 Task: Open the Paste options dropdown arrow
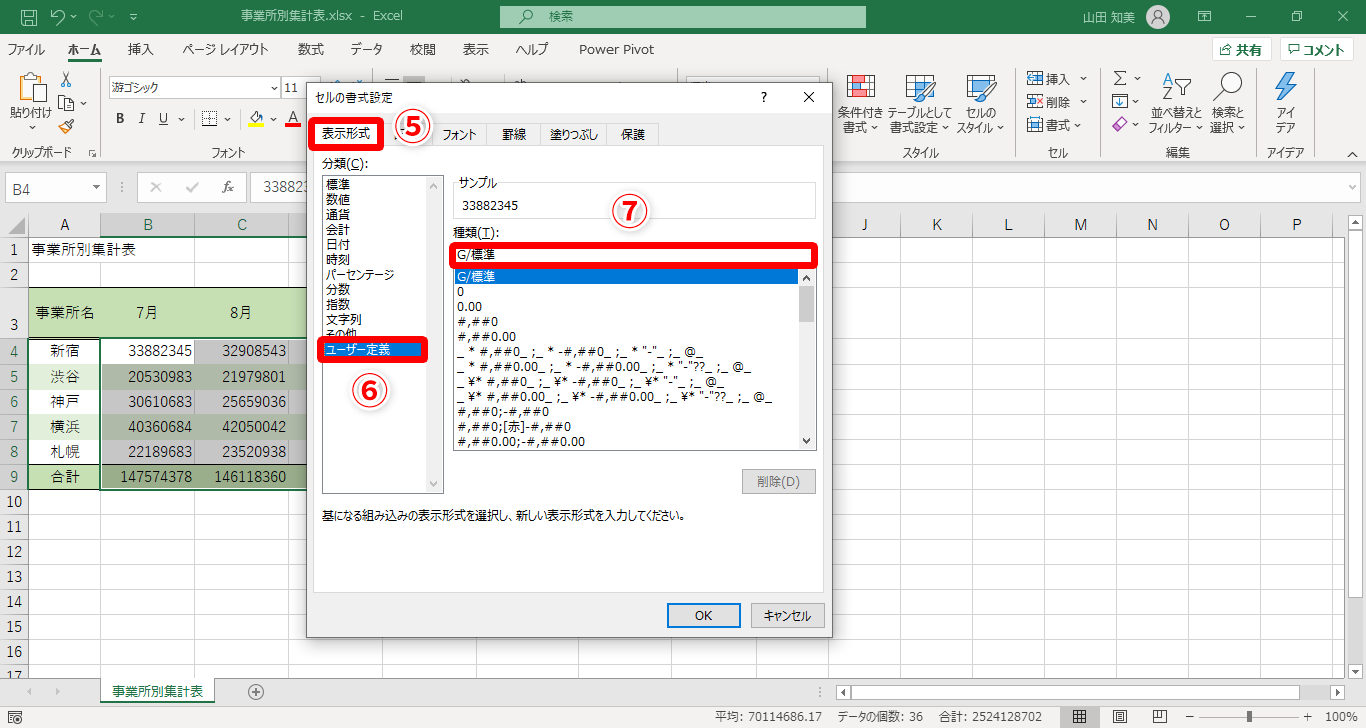coord(32,127)
